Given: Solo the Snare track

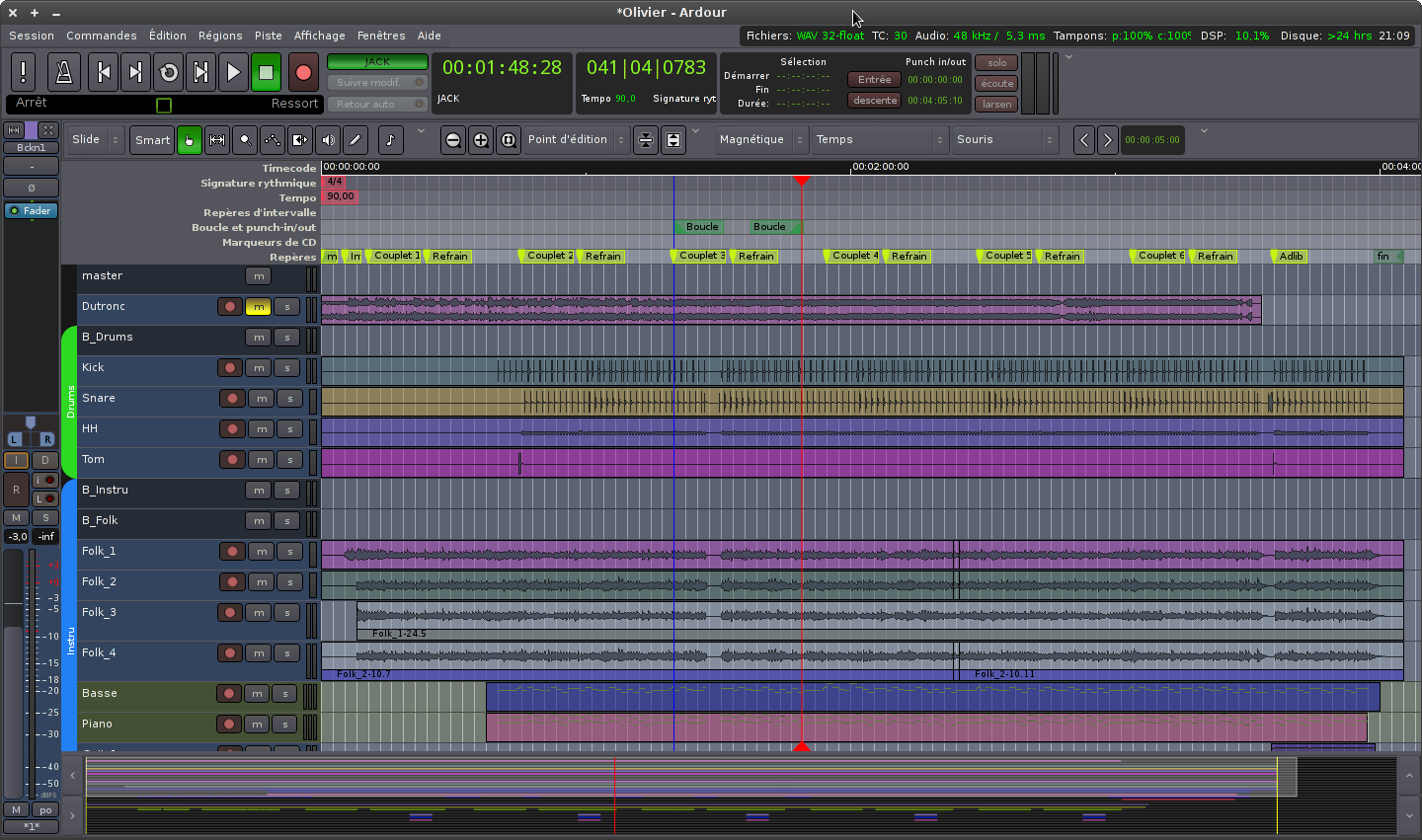Looking at the screenshot, I should coord(289,400).
